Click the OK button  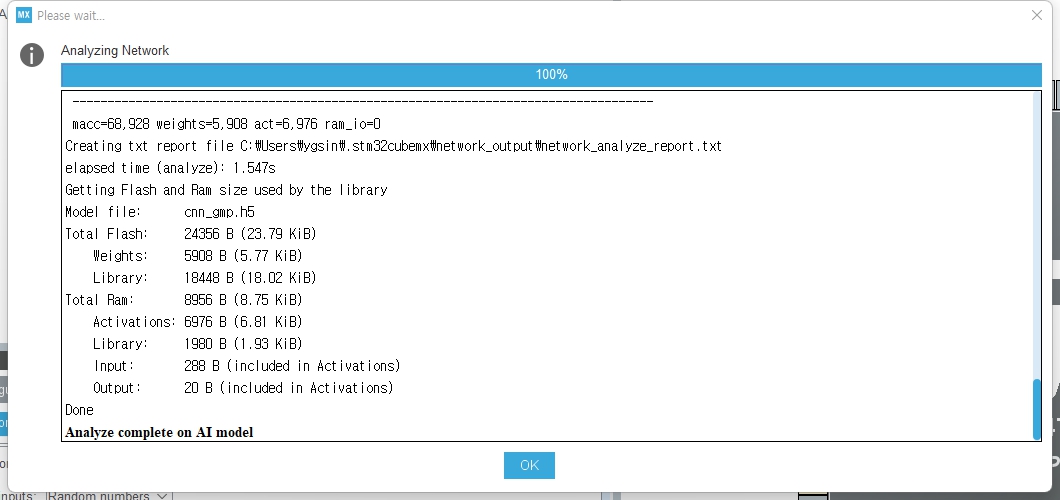(529, 465)
